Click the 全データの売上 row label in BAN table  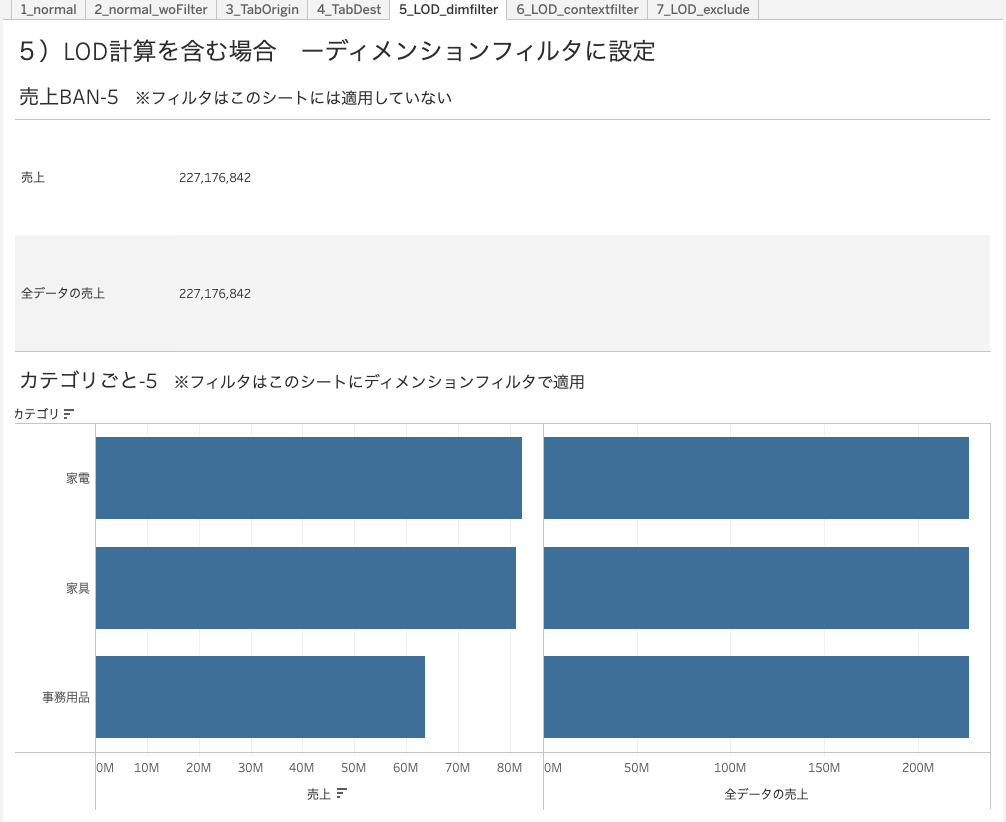tap(63, 293)
